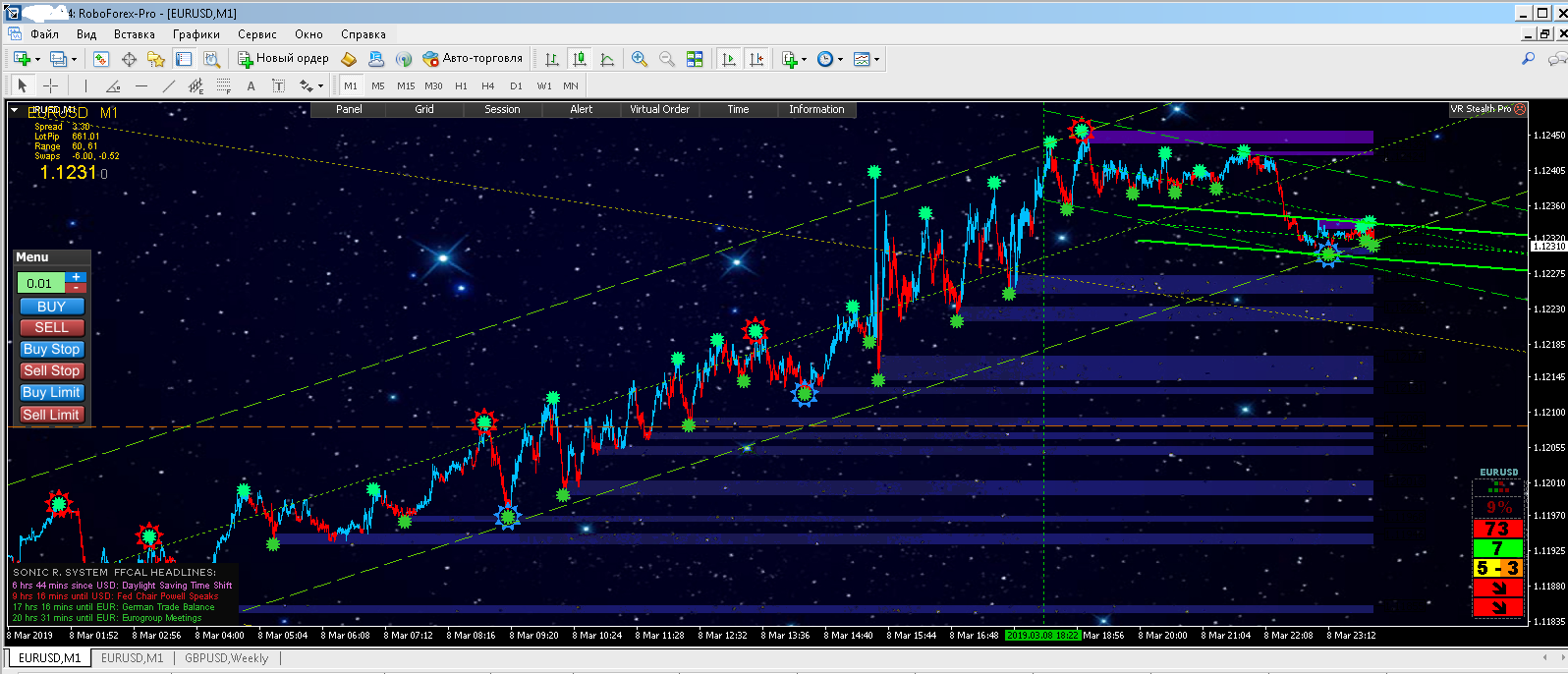This screenshot has height=674, width=1568.
Task: Open the search magnifier icon
Action: tap(1528, 59)
